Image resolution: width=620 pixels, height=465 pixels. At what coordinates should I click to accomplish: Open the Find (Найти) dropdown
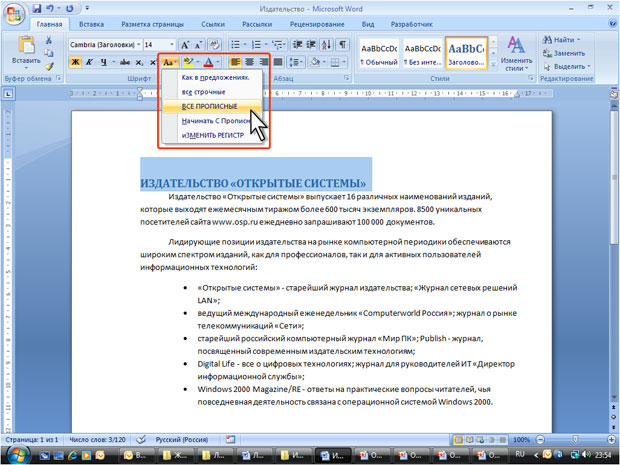(561, 40)
